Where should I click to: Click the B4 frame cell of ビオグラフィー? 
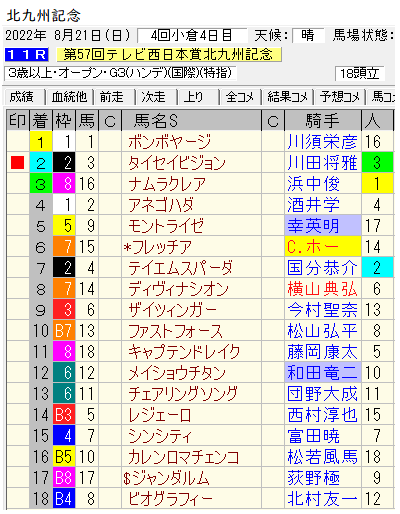coord(64,499)
